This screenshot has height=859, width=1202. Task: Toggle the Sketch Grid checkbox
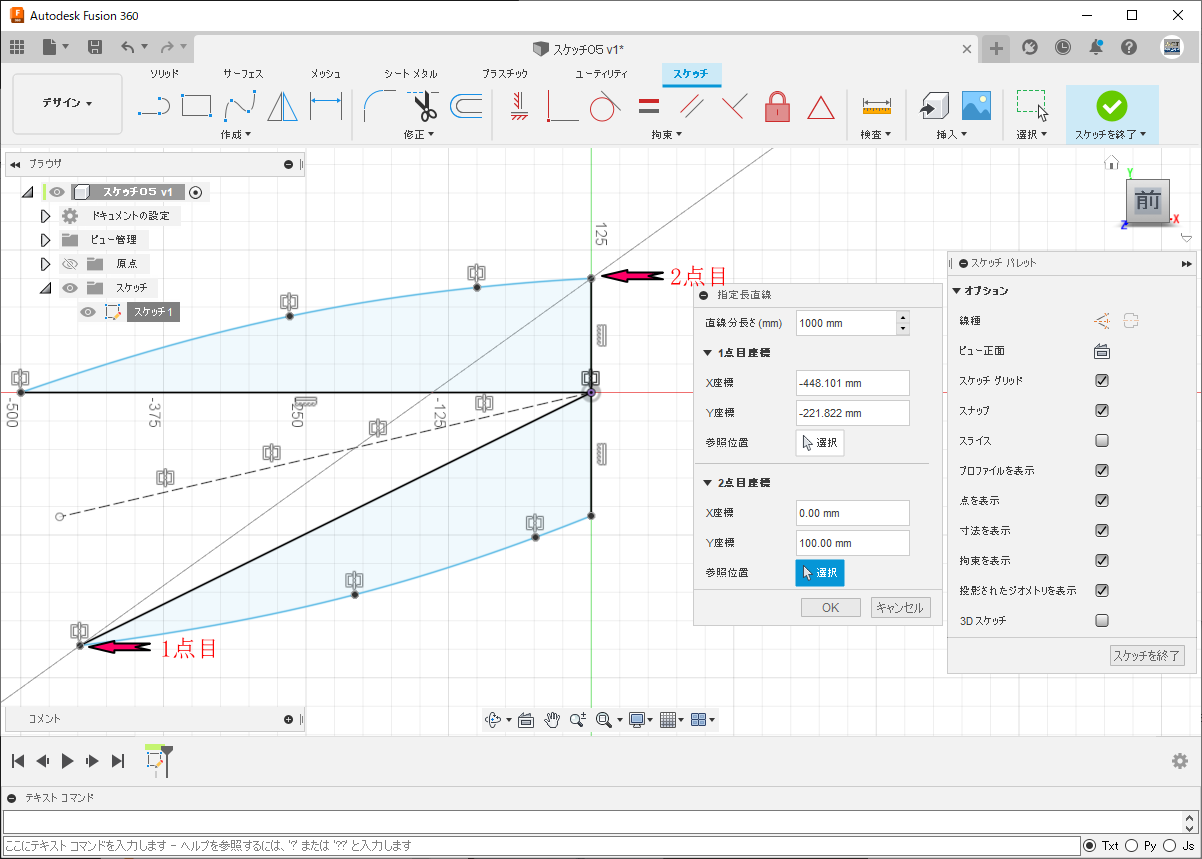coord(1102,381)
